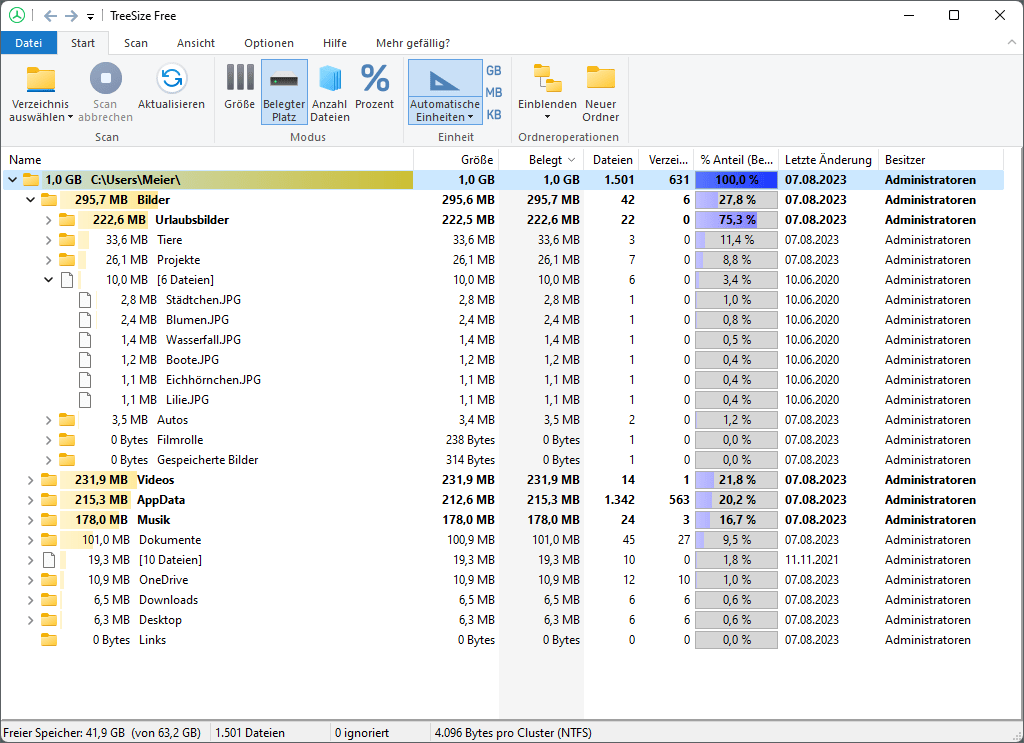Open the Optionen ribbon tab

(269, 43)
